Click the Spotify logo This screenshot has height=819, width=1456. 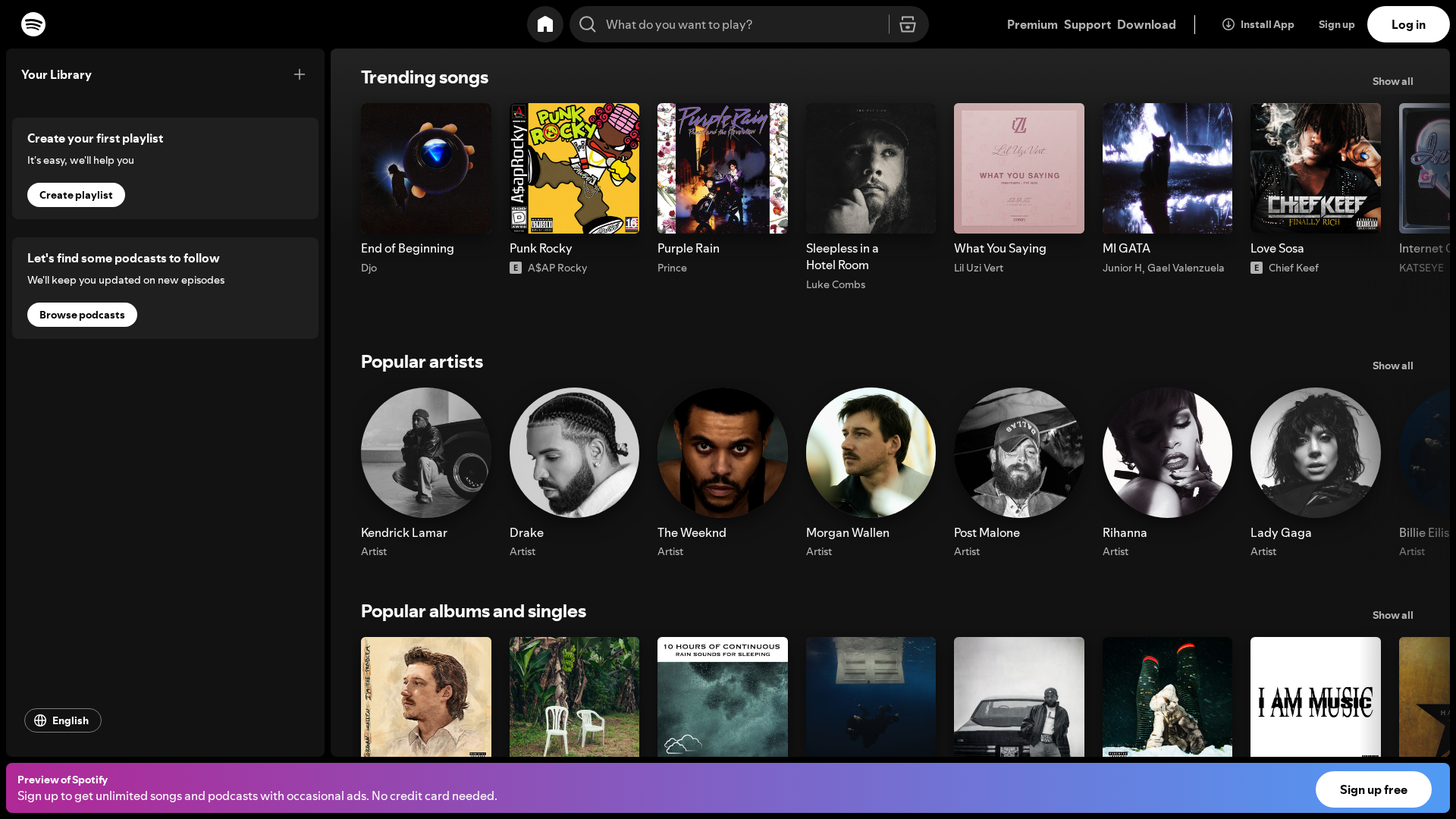pyautogui.click(x=33, y=24)
